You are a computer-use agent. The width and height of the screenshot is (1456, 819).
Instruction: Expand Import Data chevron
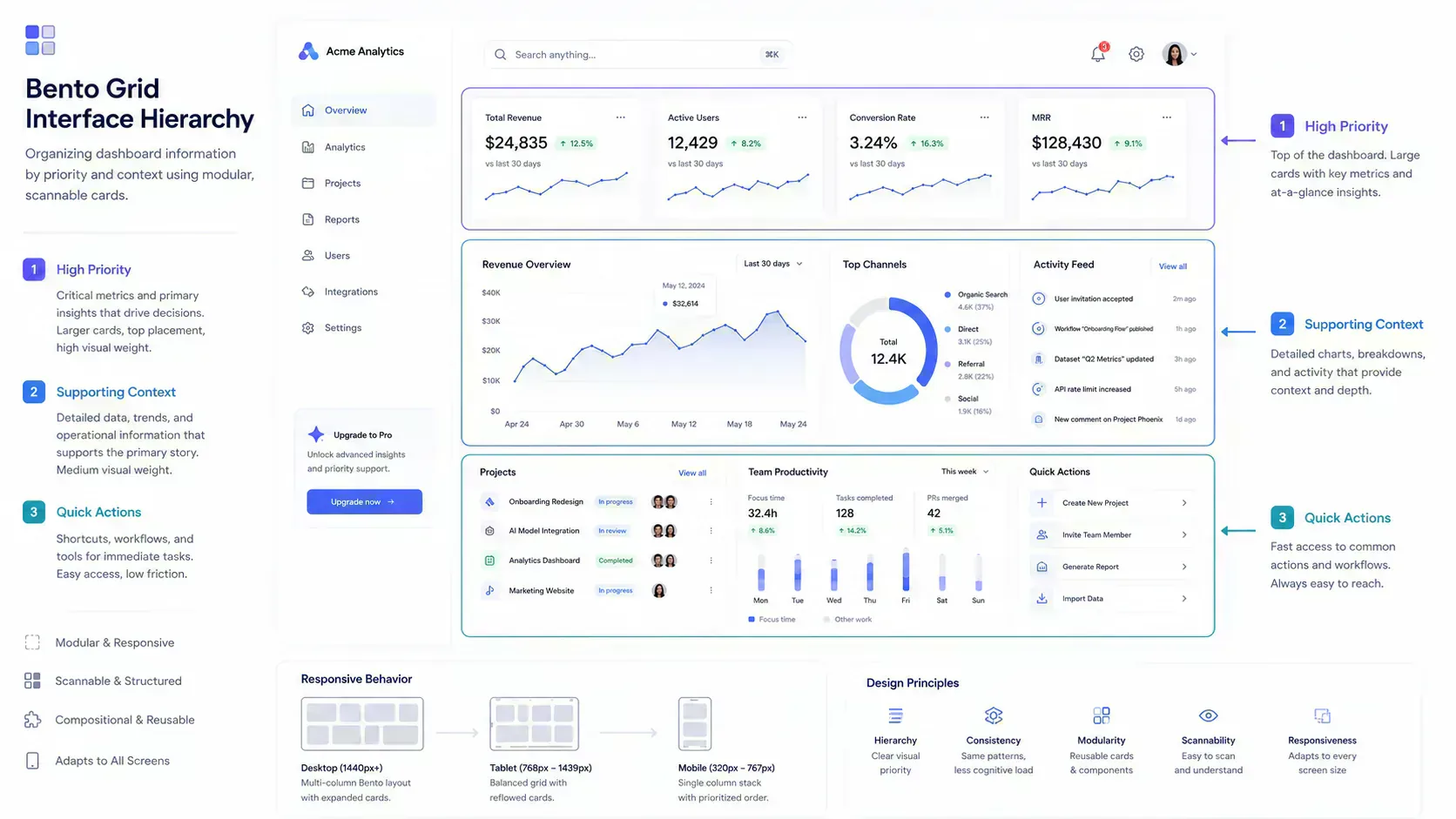coord(1184,599)
